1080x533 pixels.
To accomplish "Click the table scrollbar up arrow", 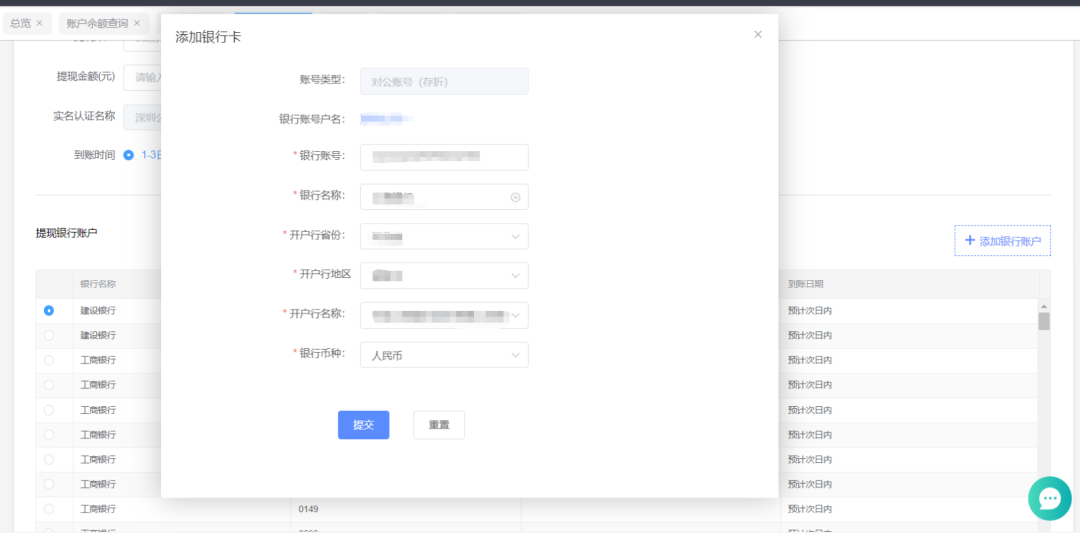I will pos(1044,306).
